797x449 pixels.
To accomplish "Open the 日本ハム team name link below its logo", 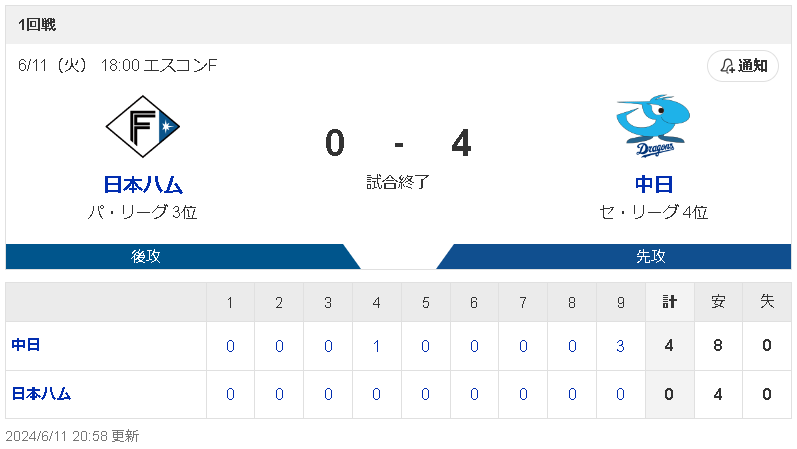I will [x=143, y=185].
